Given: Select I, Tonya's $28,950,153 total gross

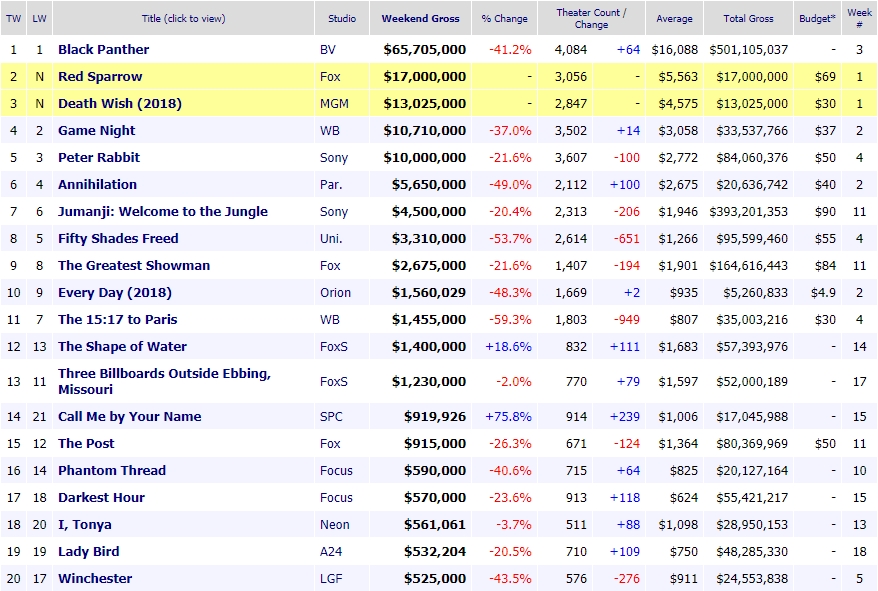Looking at the screenshot, I should tap(752, 524).
